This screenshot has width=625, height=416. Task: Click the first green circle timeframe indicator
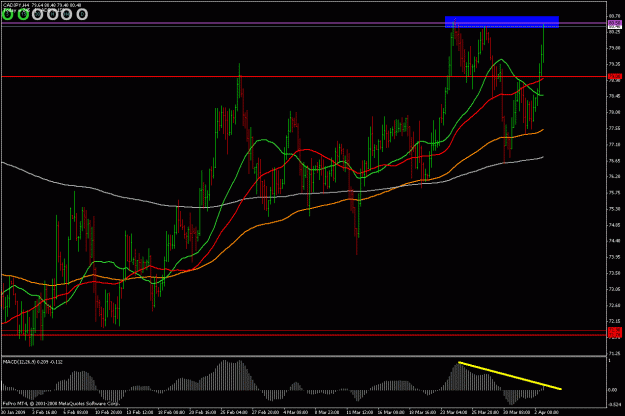pyautogui.click(x=8, y=14)
